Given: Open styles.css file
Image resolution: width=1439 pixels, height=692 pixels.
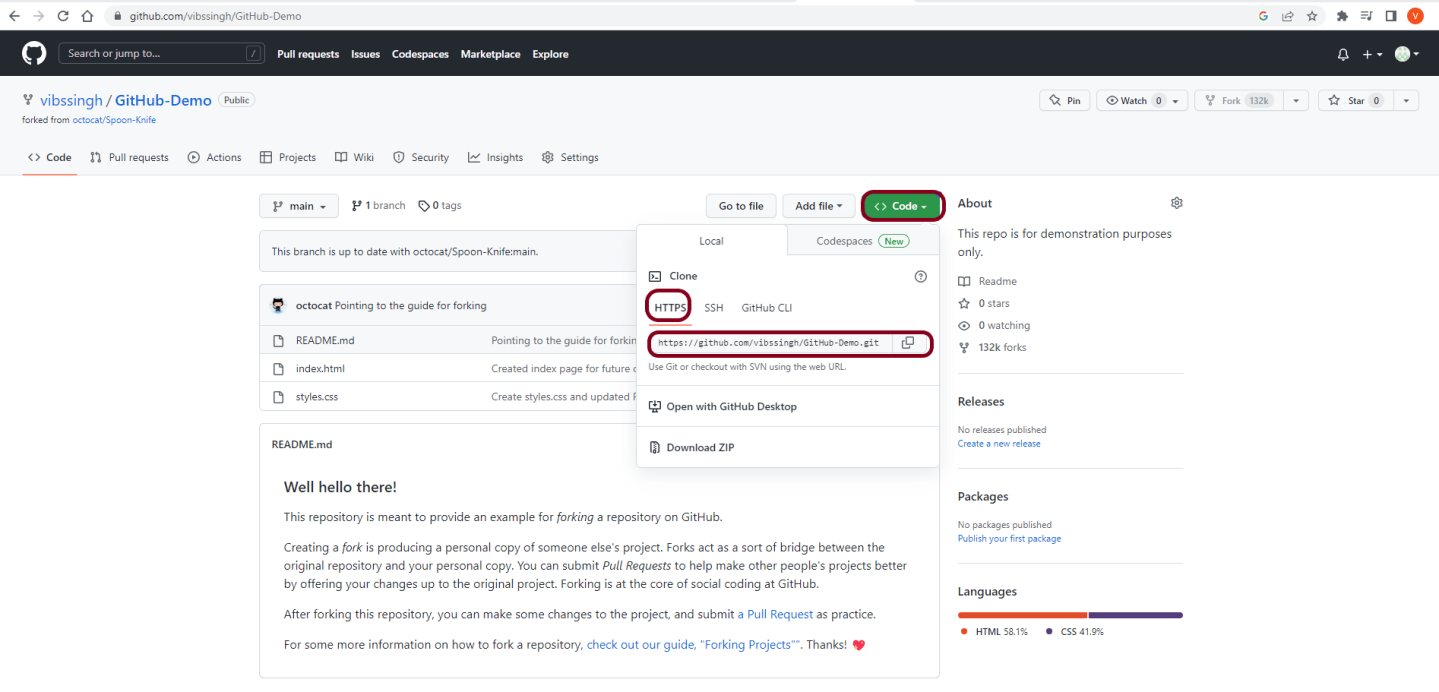Looking at the screenshot, I should [x=317, y=397].
